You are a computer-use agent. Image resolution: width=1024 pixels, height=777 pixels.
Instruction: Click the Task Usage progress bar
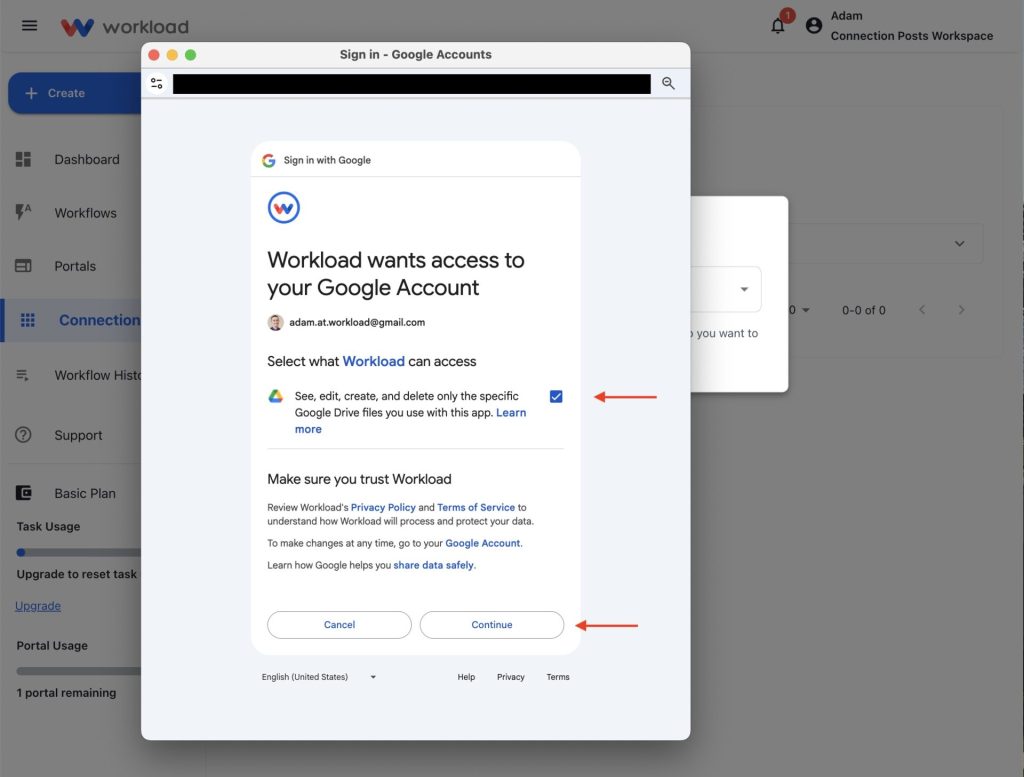[78, 552]
